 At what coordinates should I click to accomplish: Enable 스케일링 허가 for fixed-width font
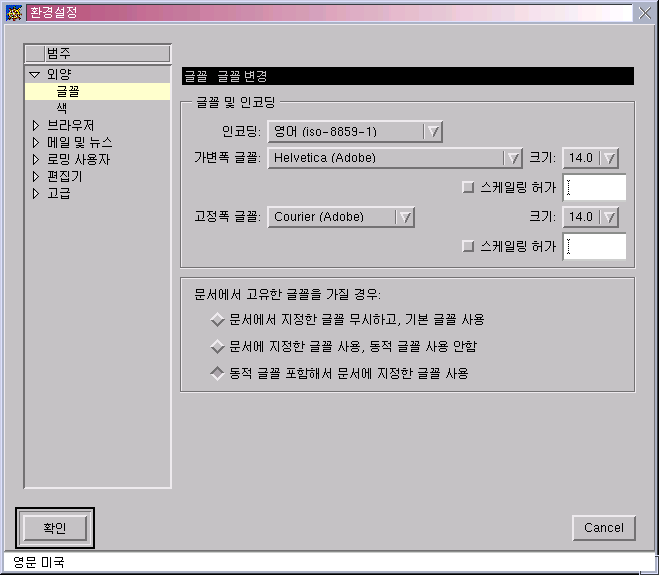tap(468, 246)
